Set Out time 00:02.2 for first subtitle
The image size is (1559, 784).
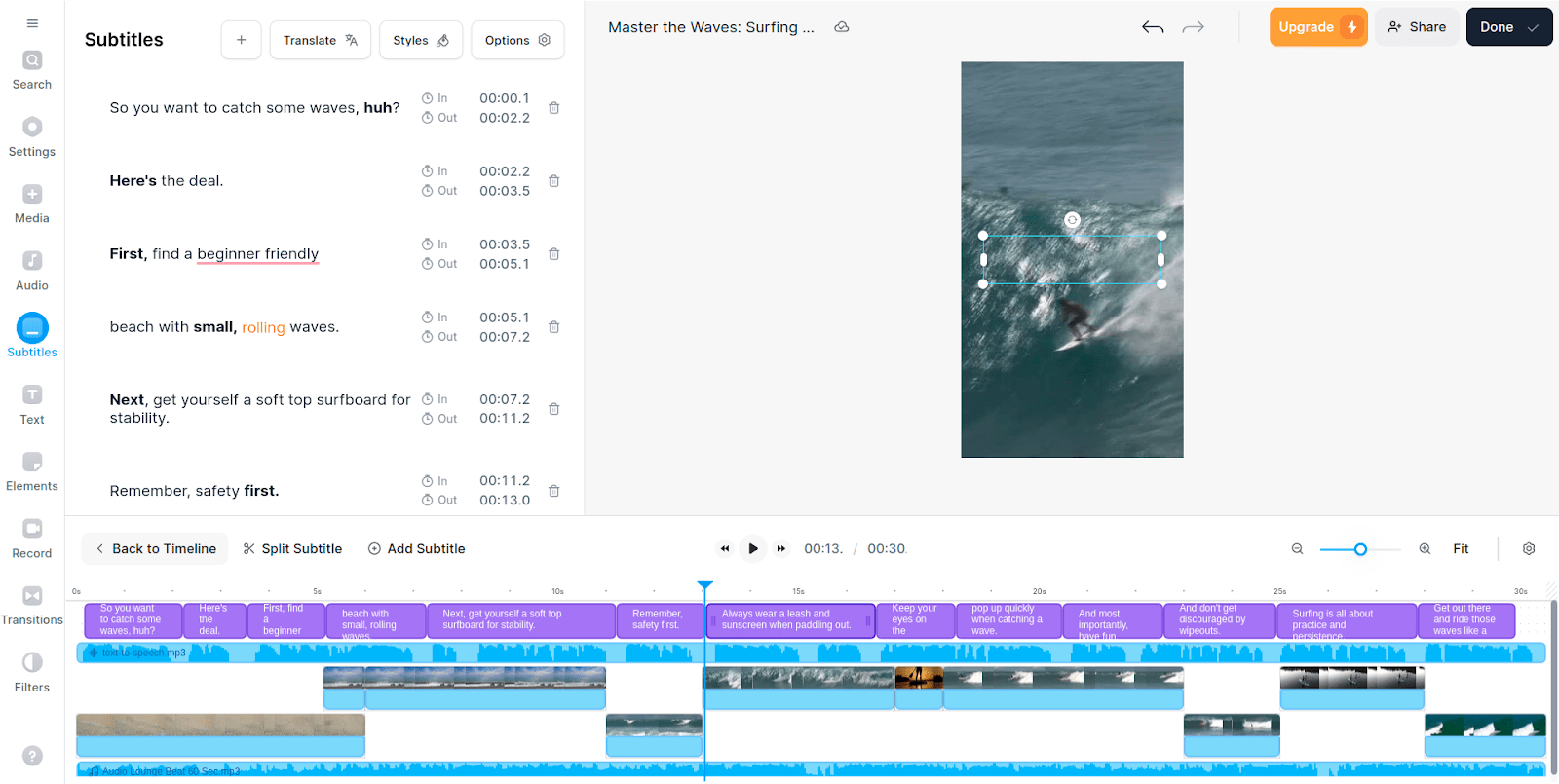tap(505, 118)
